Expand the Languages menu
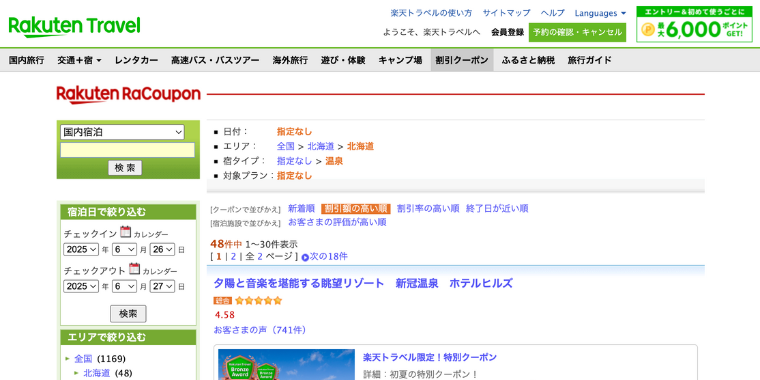760x380 pixels. (x=600, y=13)
